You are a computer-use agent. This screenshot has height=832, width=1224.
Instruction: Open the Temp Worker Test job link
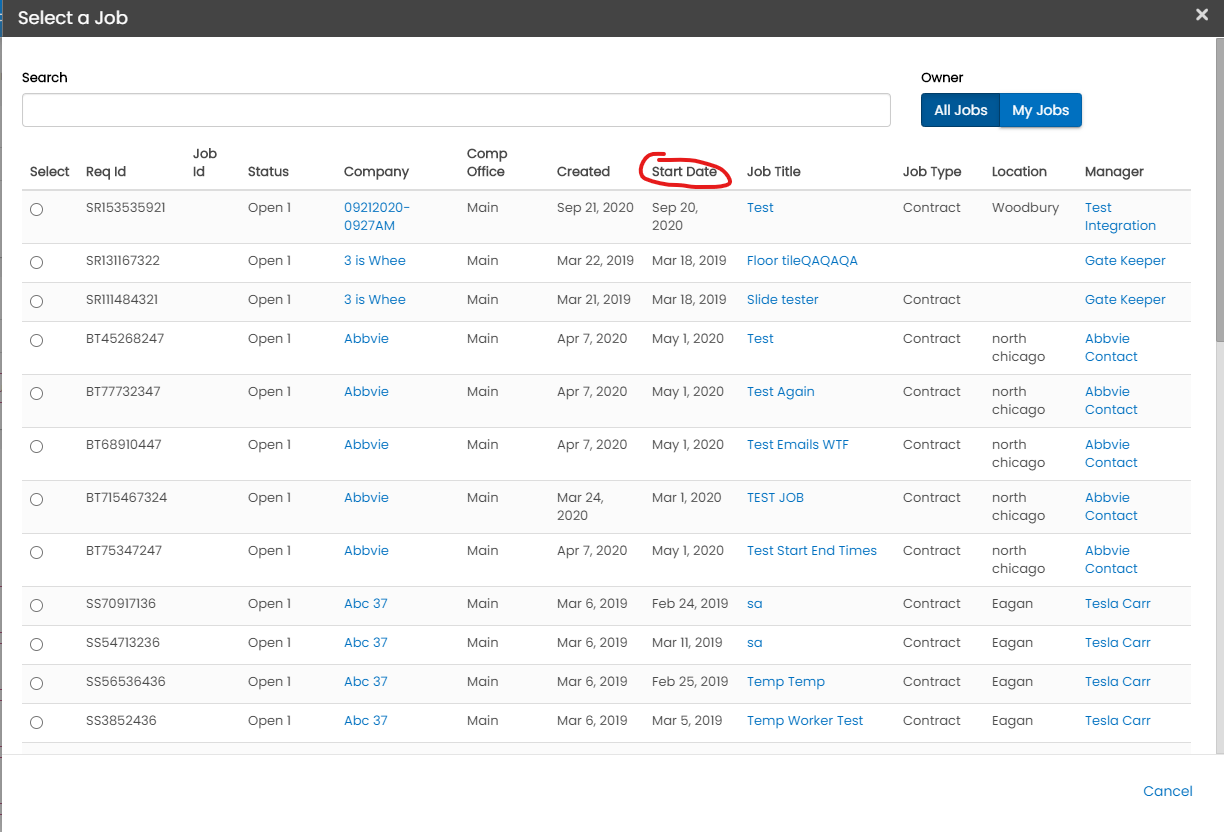[804, 720]
